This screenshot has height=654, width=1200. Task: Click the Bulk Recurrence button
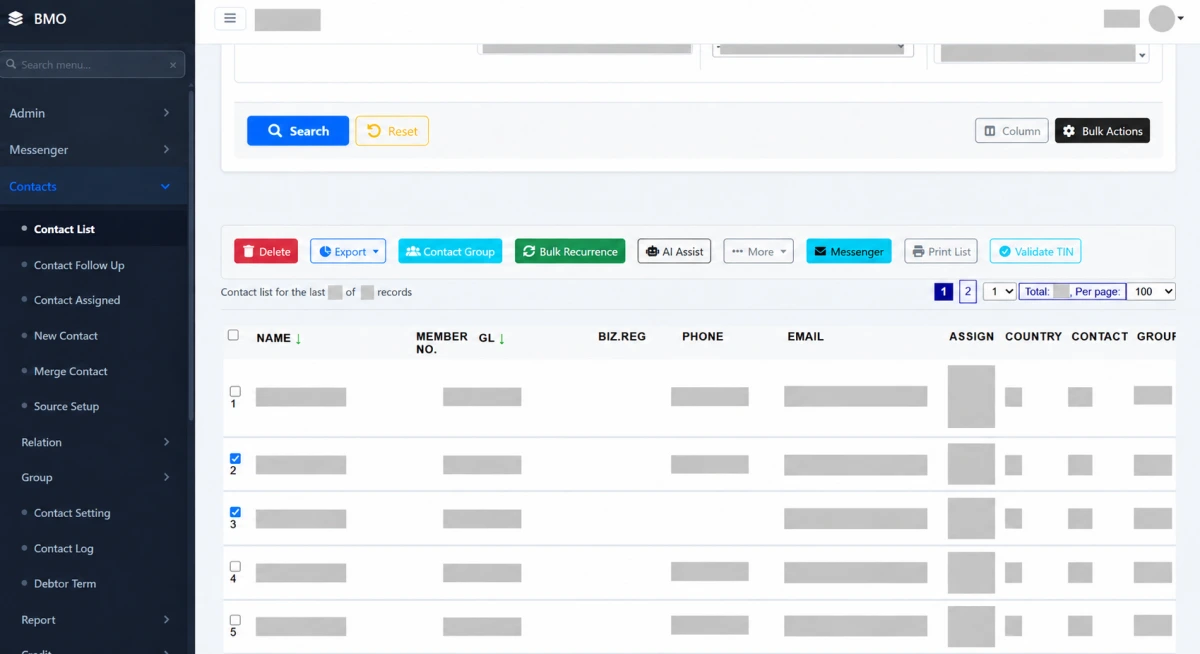point(570,251)
